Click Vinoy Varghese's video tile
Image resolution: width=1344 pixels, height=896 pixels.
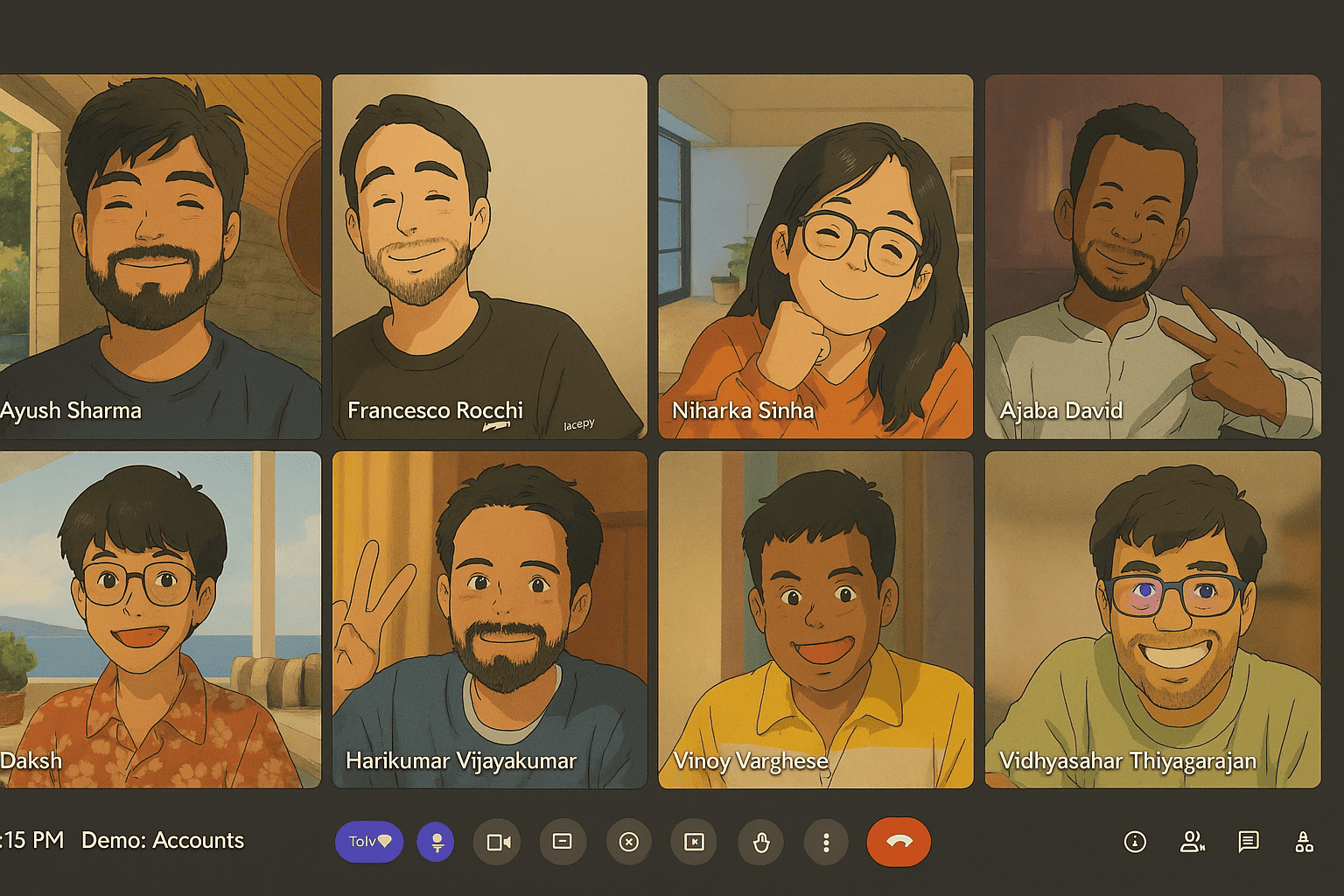pos(815,619)
